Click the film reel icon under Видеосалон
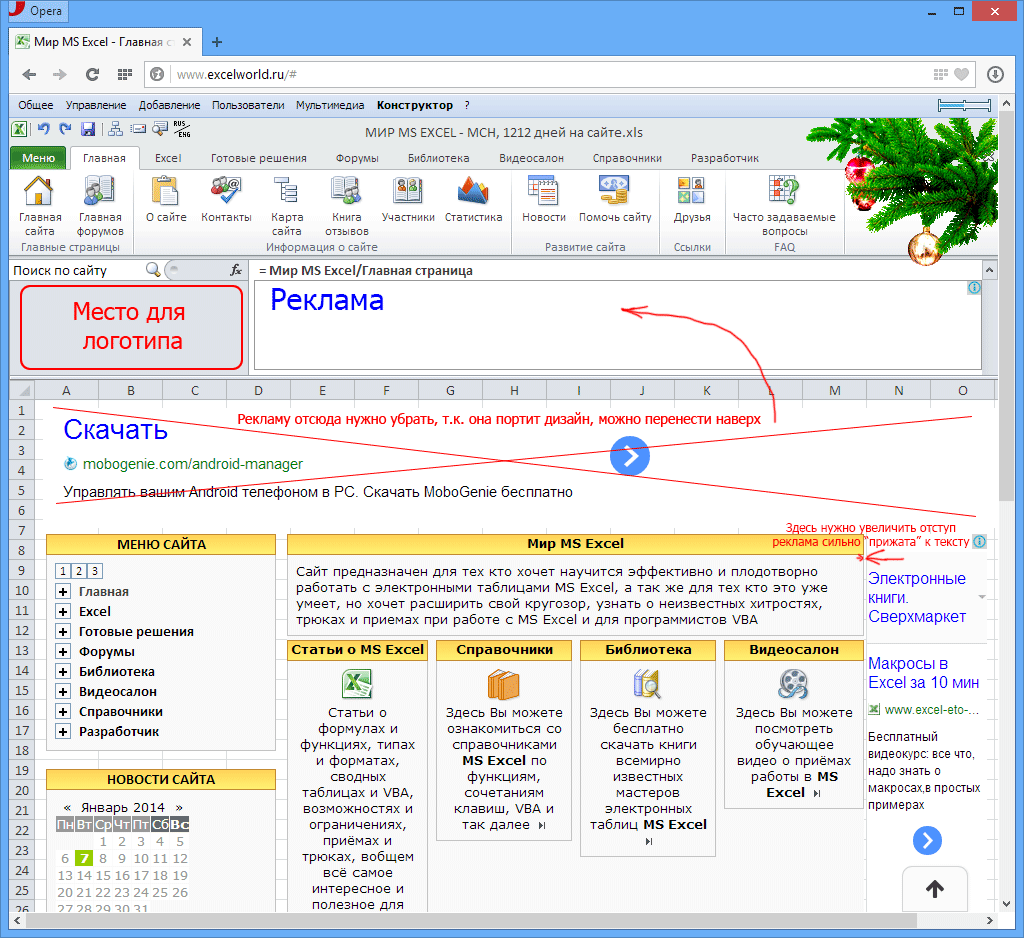The width and height of the screenshot is (1024, 938). [x=793, y=685]
